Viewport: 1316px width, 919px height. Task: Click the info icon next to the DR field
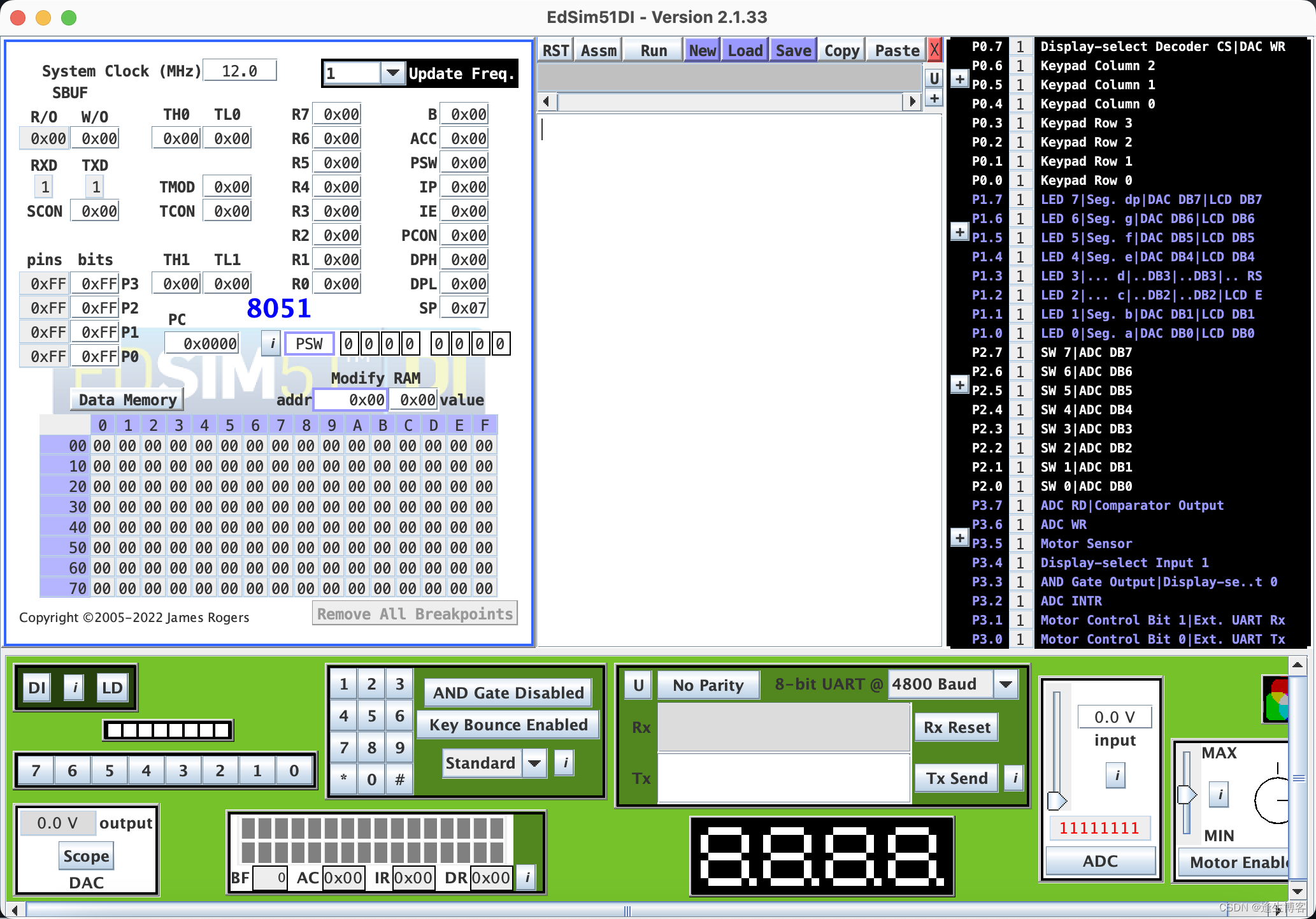coord(526,877)
